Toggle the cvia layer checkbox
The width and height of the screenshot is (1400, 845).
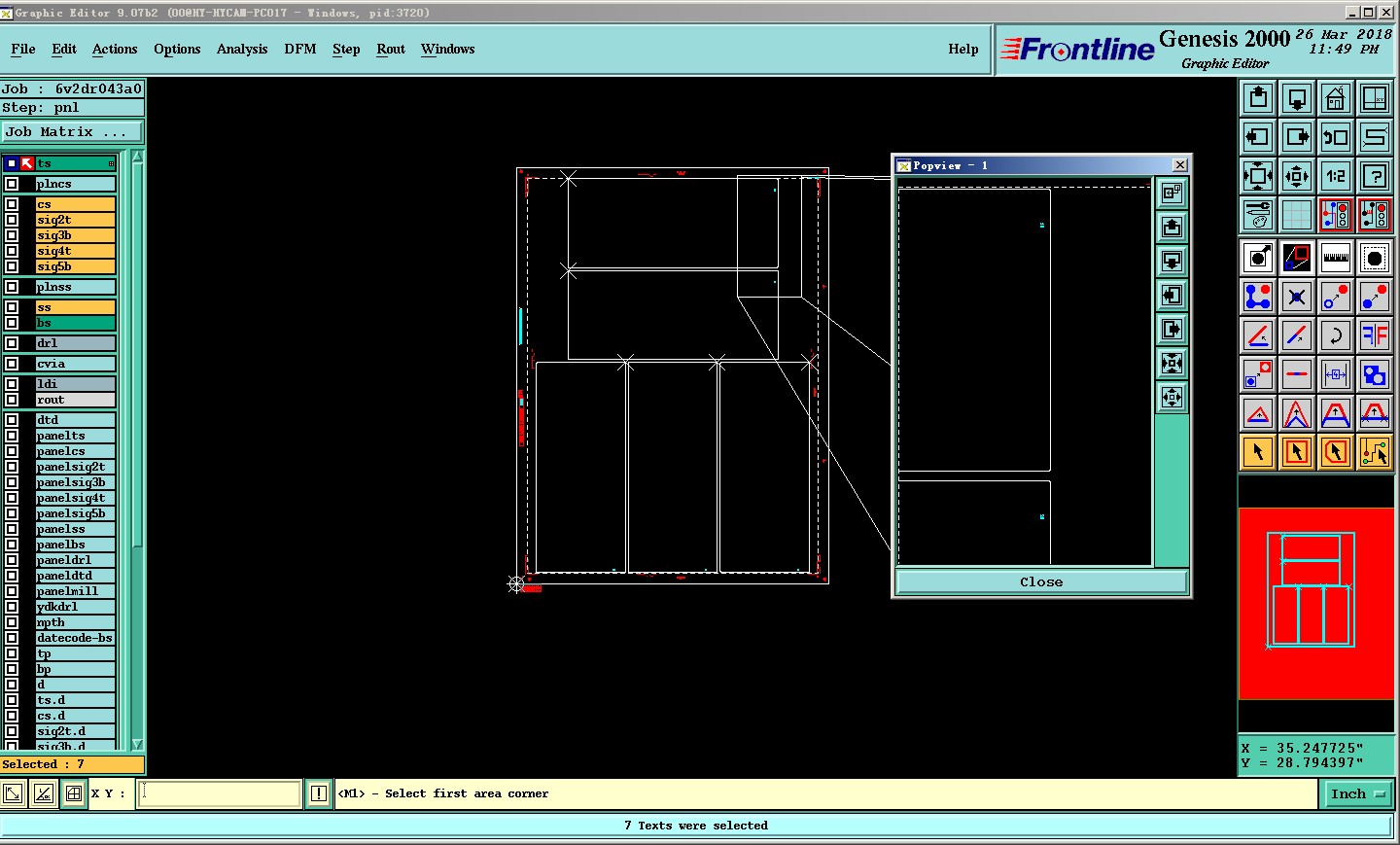click(x=12, y=364)
